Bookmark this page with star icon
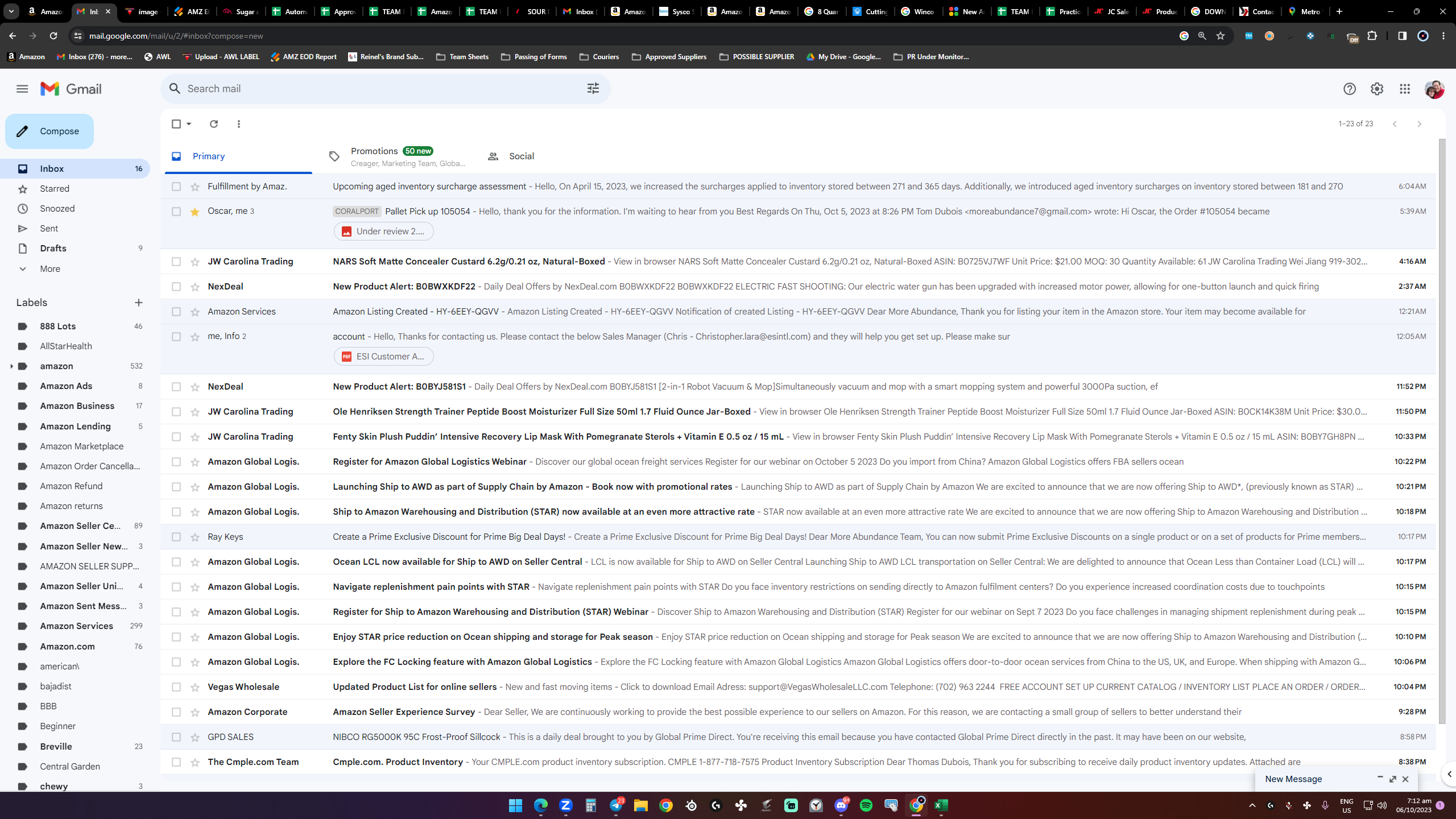 pyautogui.click(x=1221, y=36)
